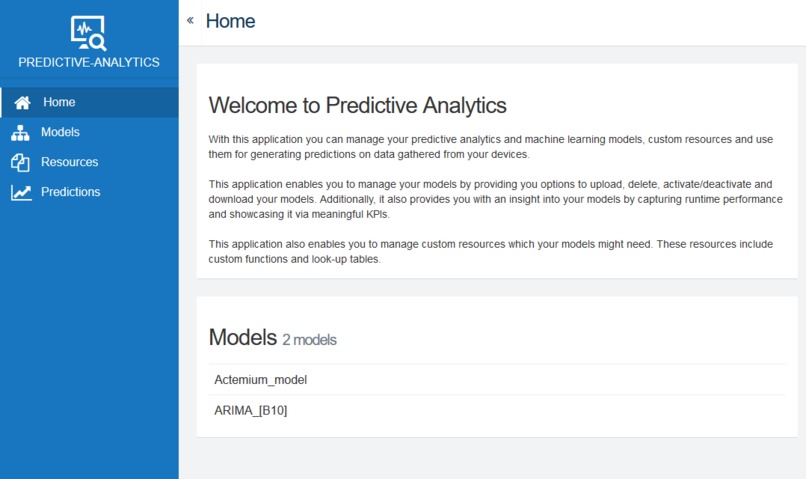Open the Home menu item
Image resolution: width=806 pixels, height=479 pixels.
point(59,102)
